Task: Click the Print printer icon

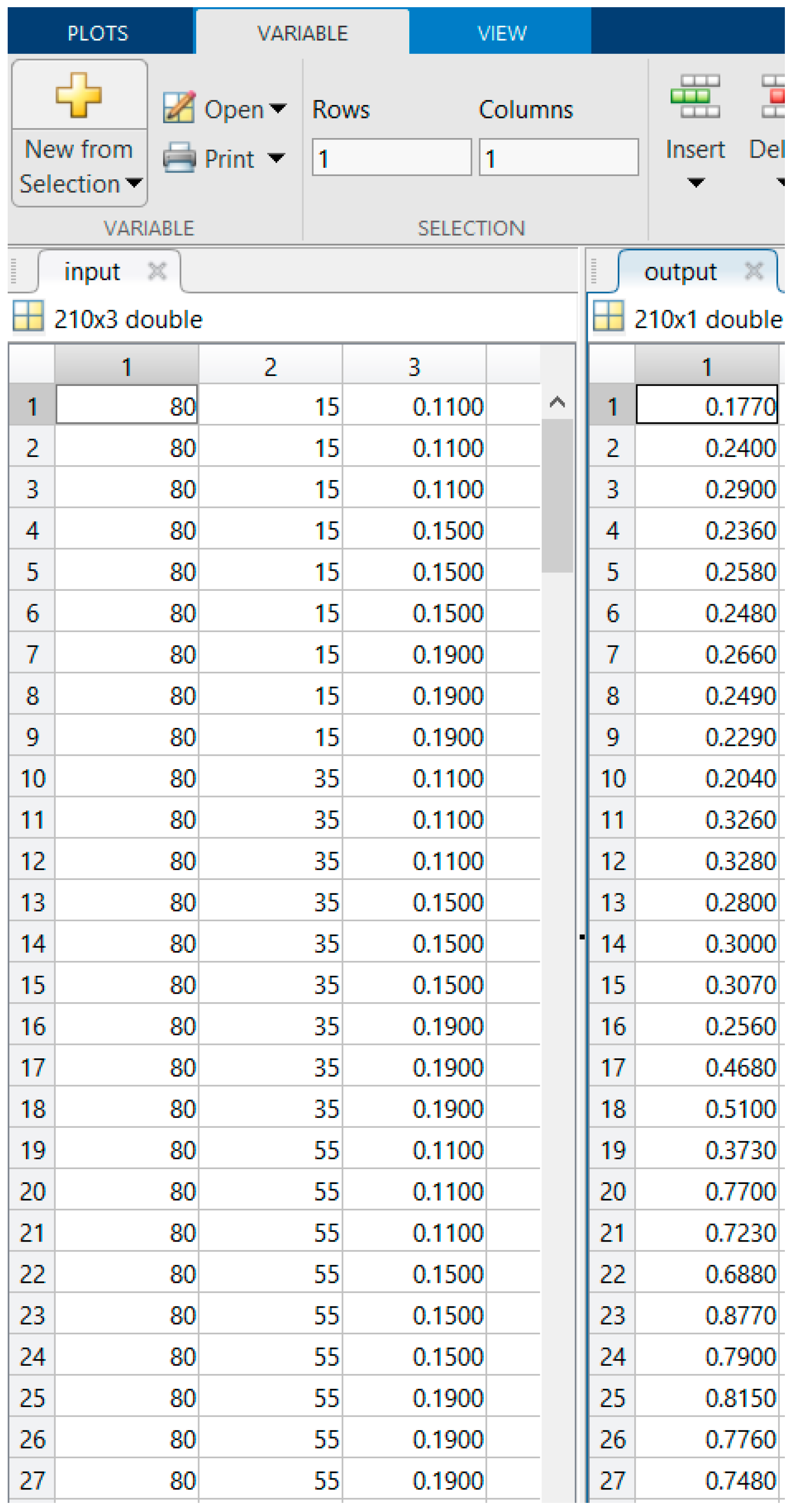Action: (178, 158)
